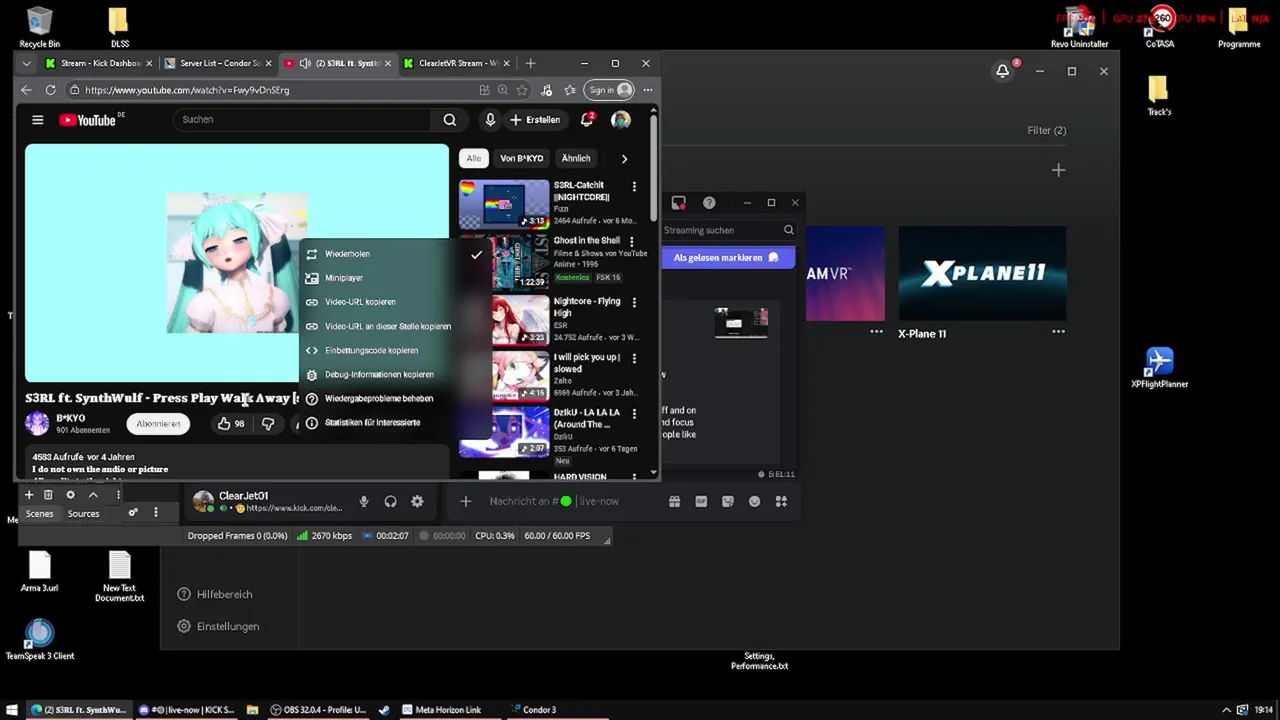
Task: Remove scene with OBS trash icon
Action: coord(47,494)
